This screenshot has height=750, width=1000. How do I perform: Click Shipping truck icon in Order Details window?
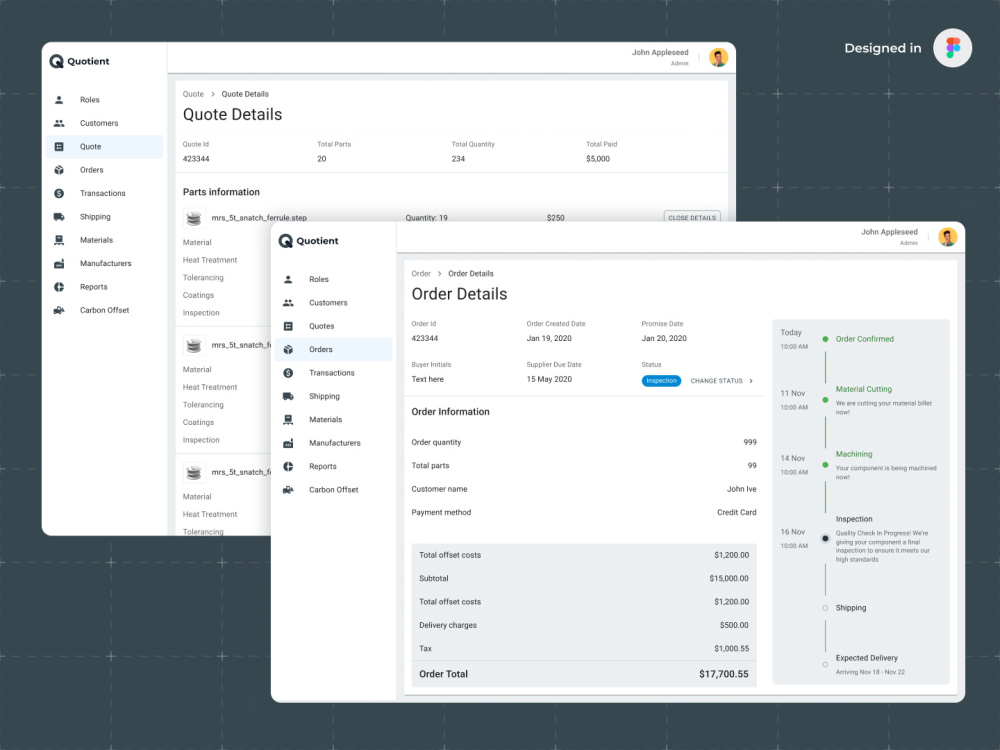288,397
